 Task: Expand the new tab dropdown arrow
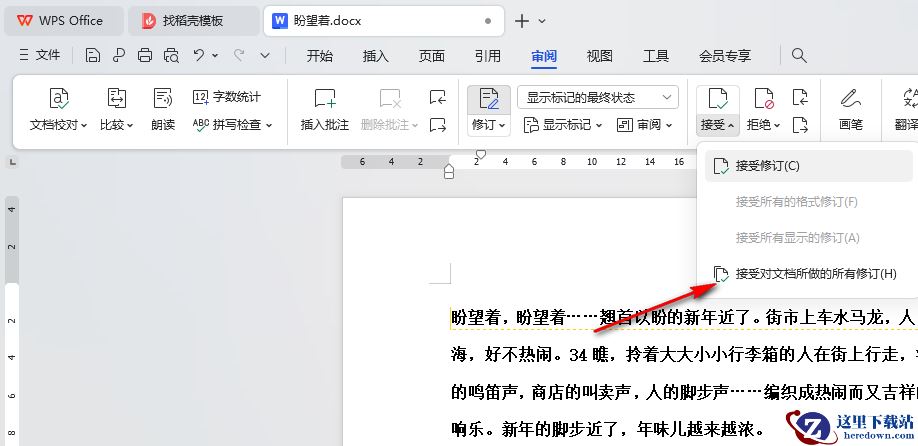[x=542, y=21]
